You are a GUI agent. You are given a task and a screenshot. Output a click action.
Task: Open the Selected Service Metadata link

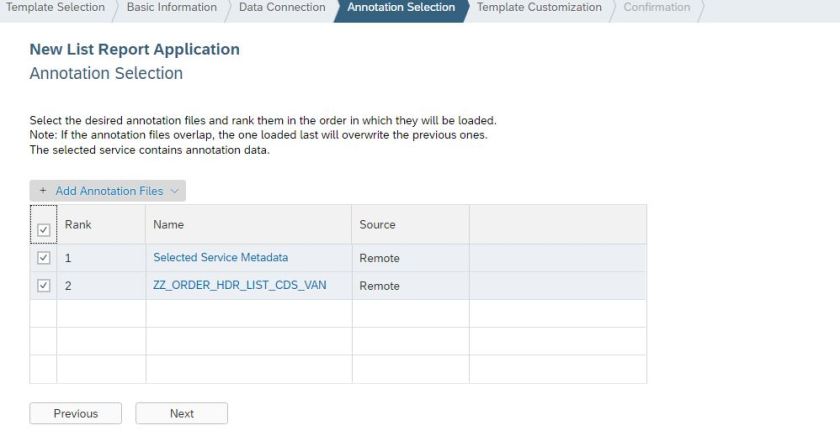point(220,258)
